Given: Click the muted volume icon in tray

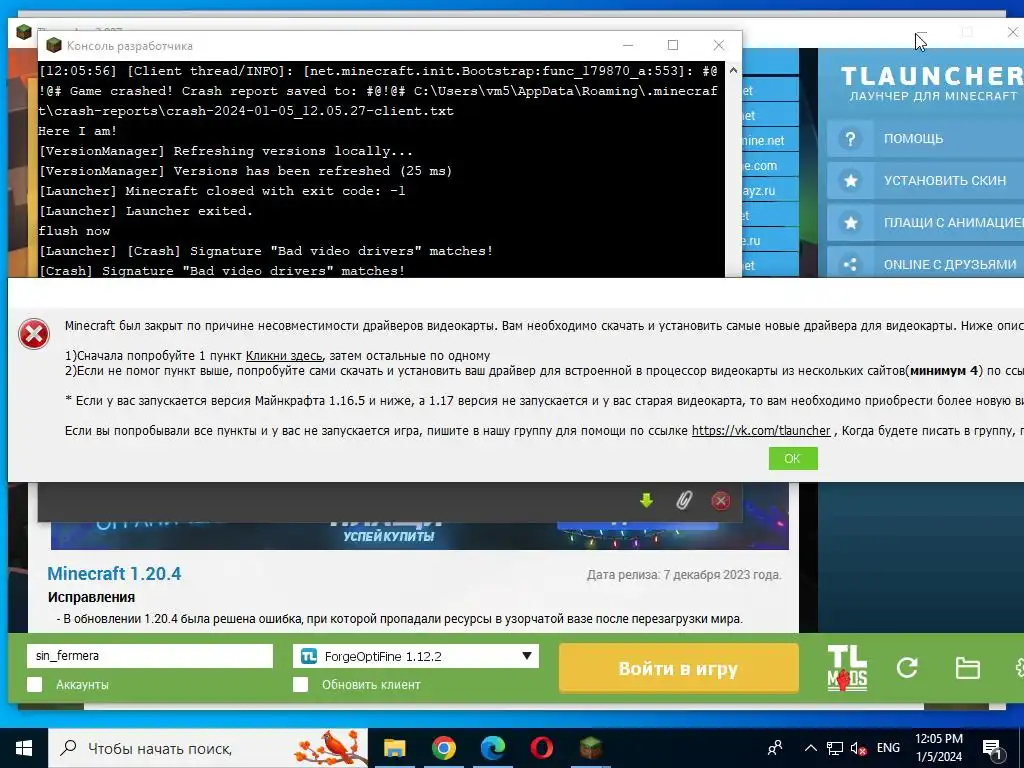Looking at the screenshot, I should click(x=859, y=748).
